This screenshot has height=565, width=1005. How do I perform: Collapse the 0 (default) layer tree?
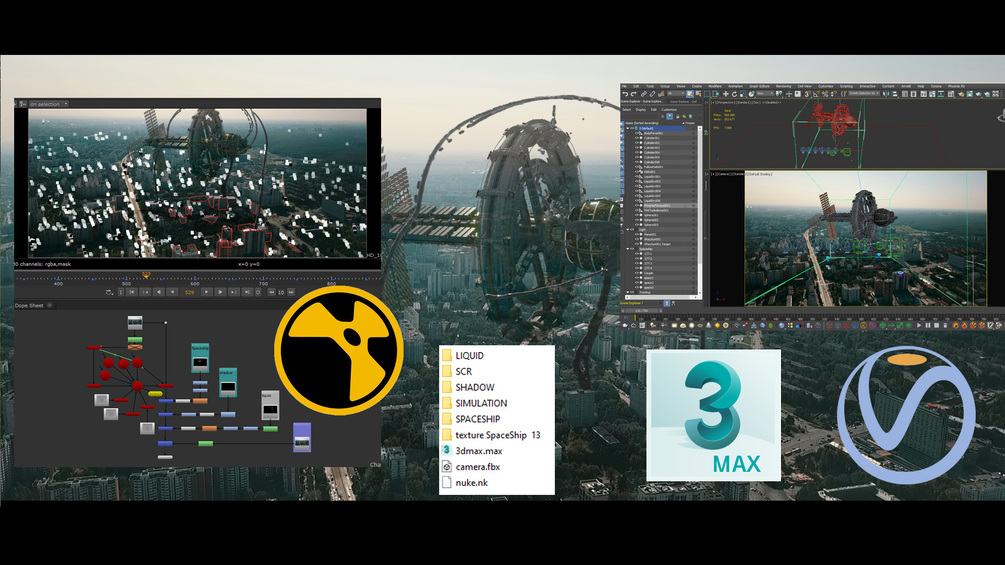pos(627,128)
